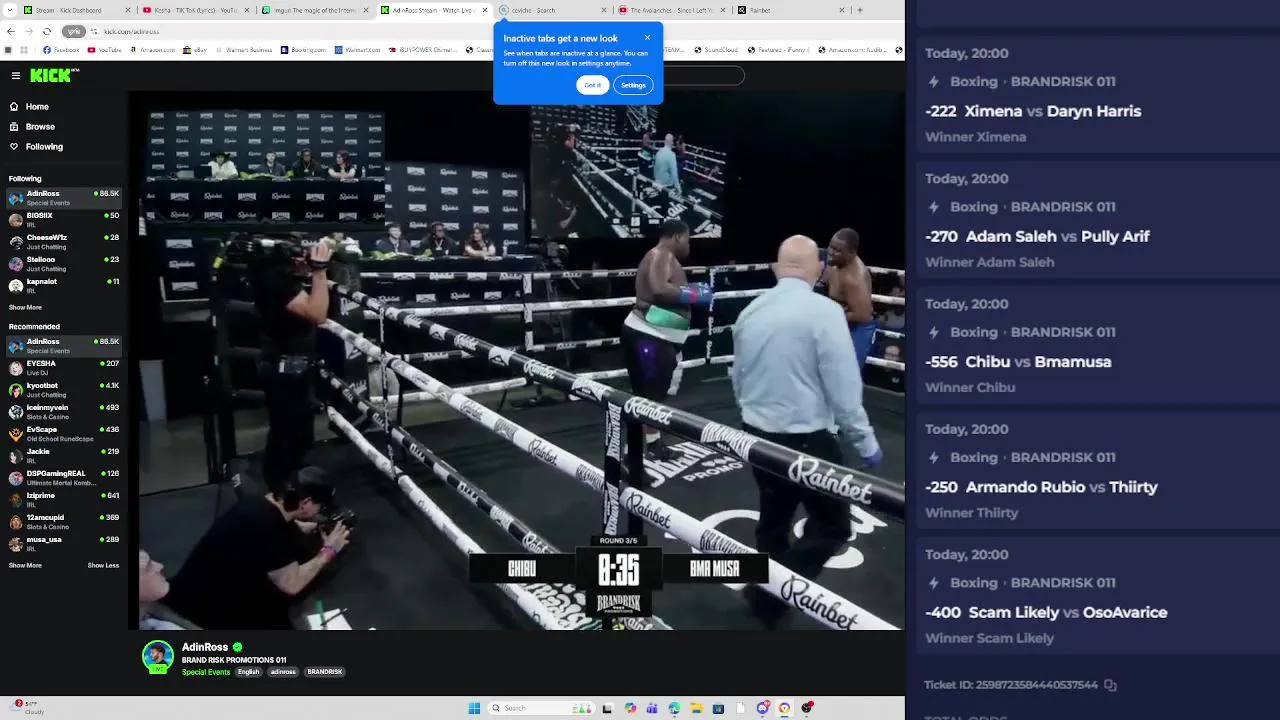Open Stellooo channel in Following list

coord(64,264)
